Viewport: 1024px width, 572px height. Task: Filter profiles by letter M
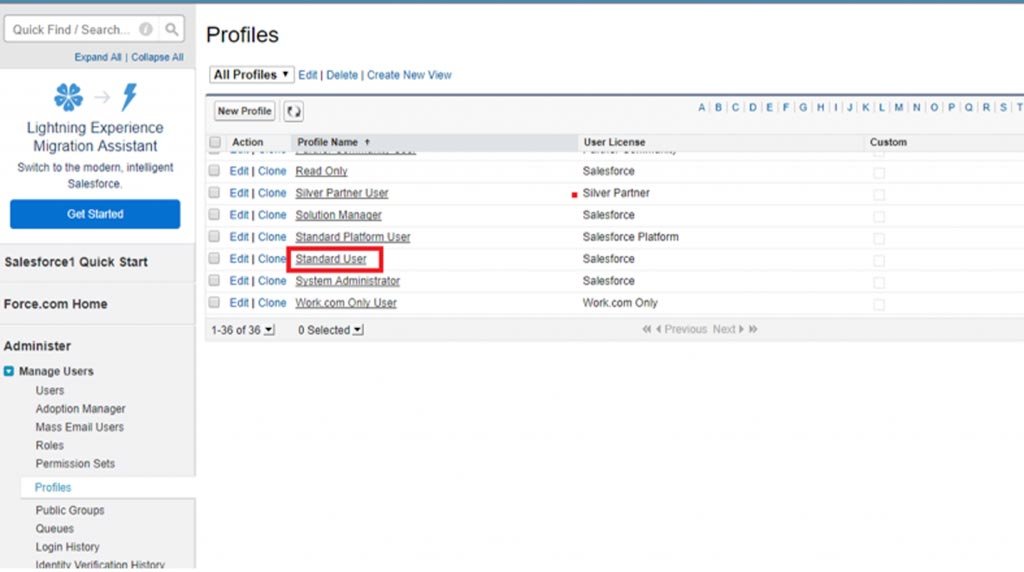pyautogui.click(x=899, y=107)
